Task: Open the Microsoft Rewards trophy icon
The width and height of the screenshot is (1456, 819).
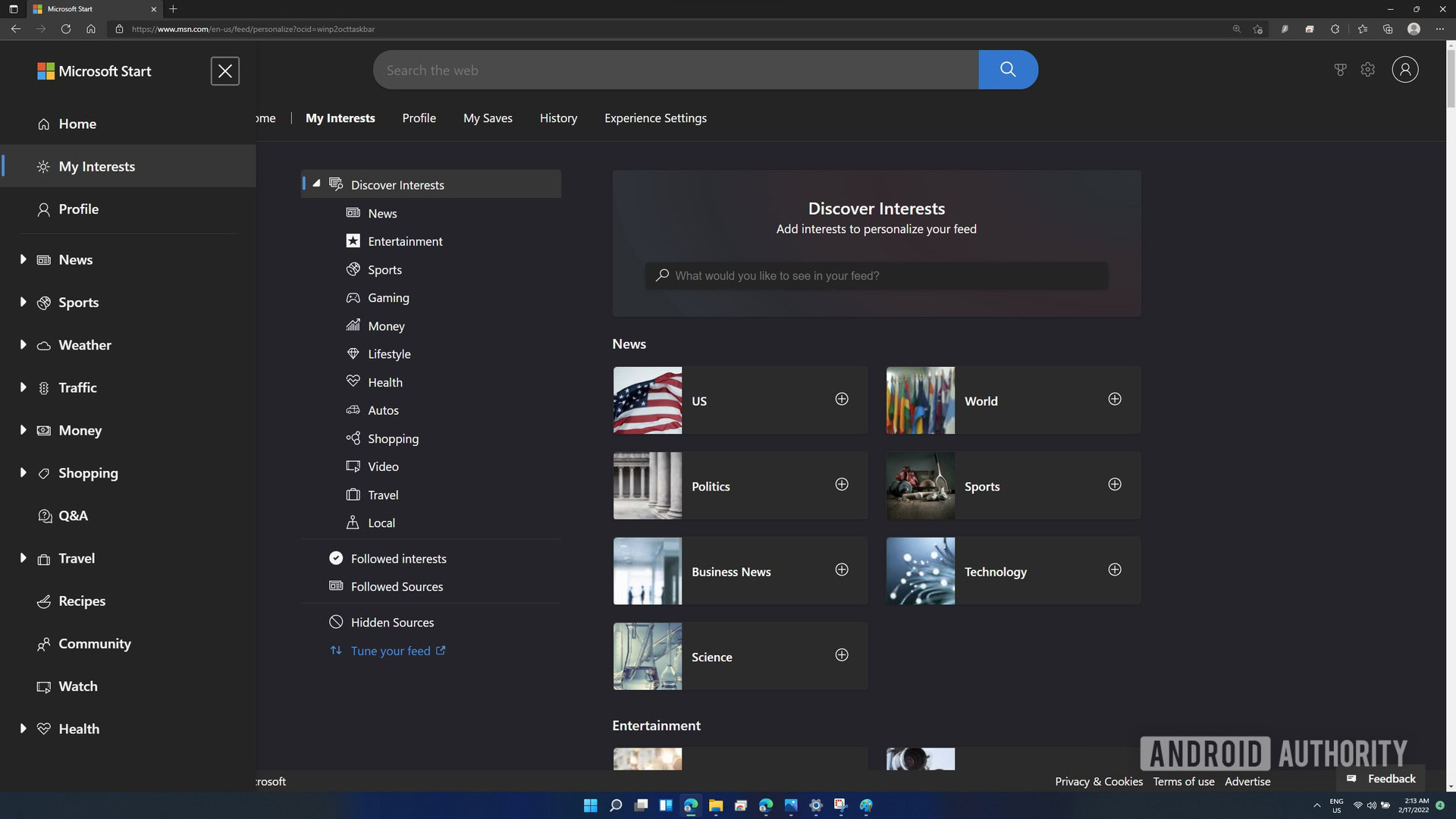Action: (x=1340, y=70)
